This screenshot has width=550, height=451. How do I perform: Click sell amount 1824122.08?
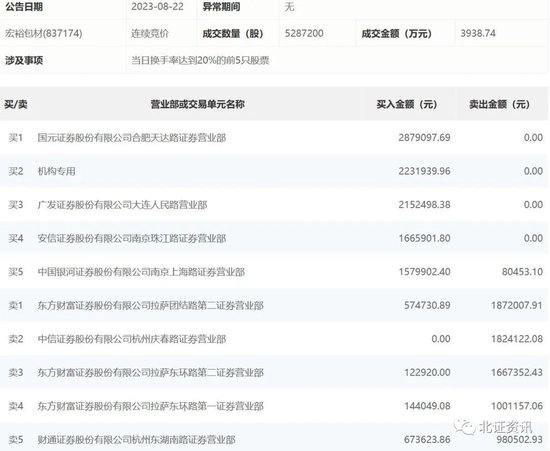pyautogui.click(x=517, y=339)
